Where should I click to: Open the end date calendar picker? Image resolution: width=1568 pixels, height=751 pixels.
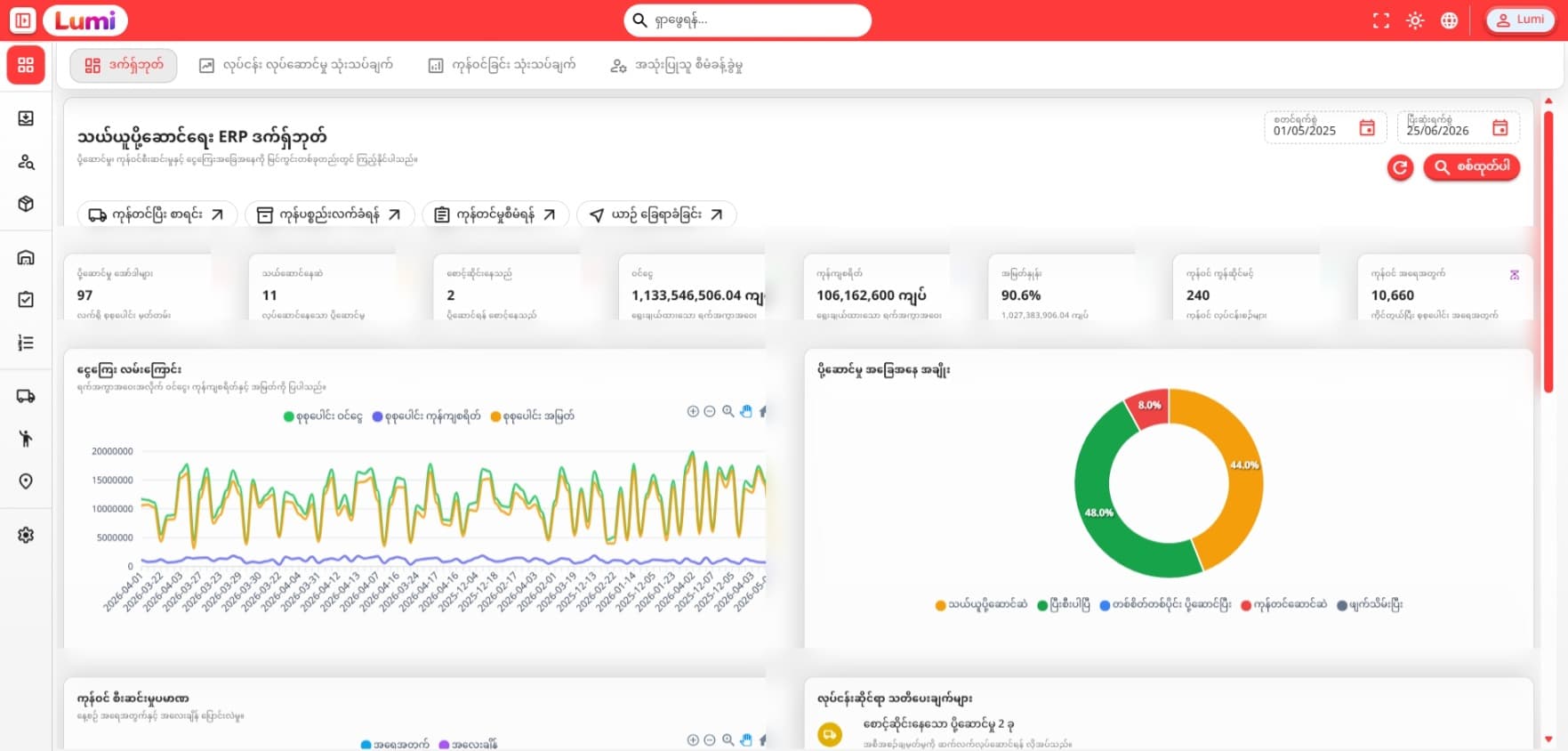(x=1500, y=128)
